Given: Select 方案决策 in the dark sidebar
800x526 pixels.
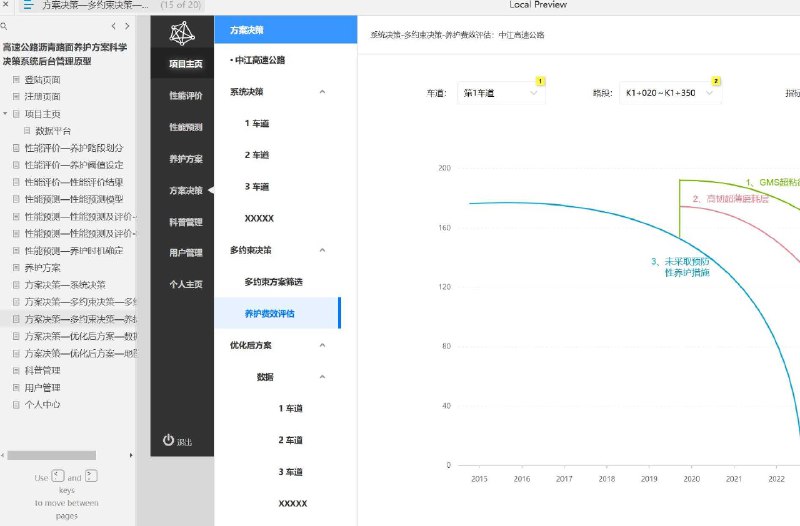Looking at the screenshot, I should click(x=186, y=190).
